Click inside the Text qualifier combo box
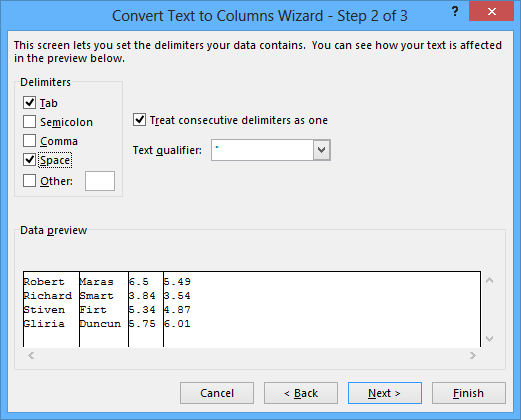 pyautogui.click(x=262, y=150)
